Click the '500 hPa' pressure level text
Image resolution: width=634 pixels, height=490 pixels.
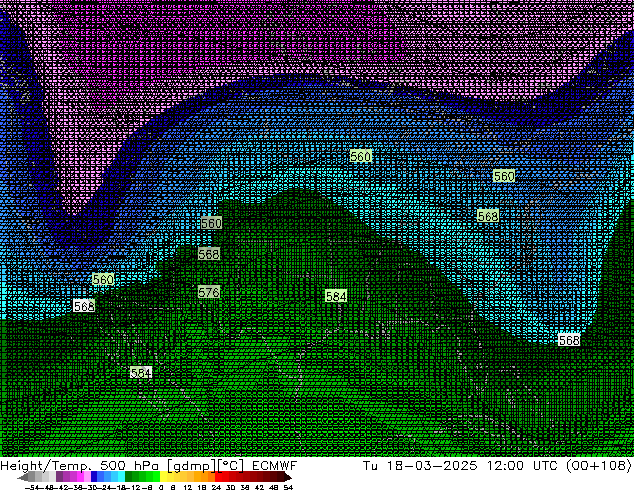[129, 465]
